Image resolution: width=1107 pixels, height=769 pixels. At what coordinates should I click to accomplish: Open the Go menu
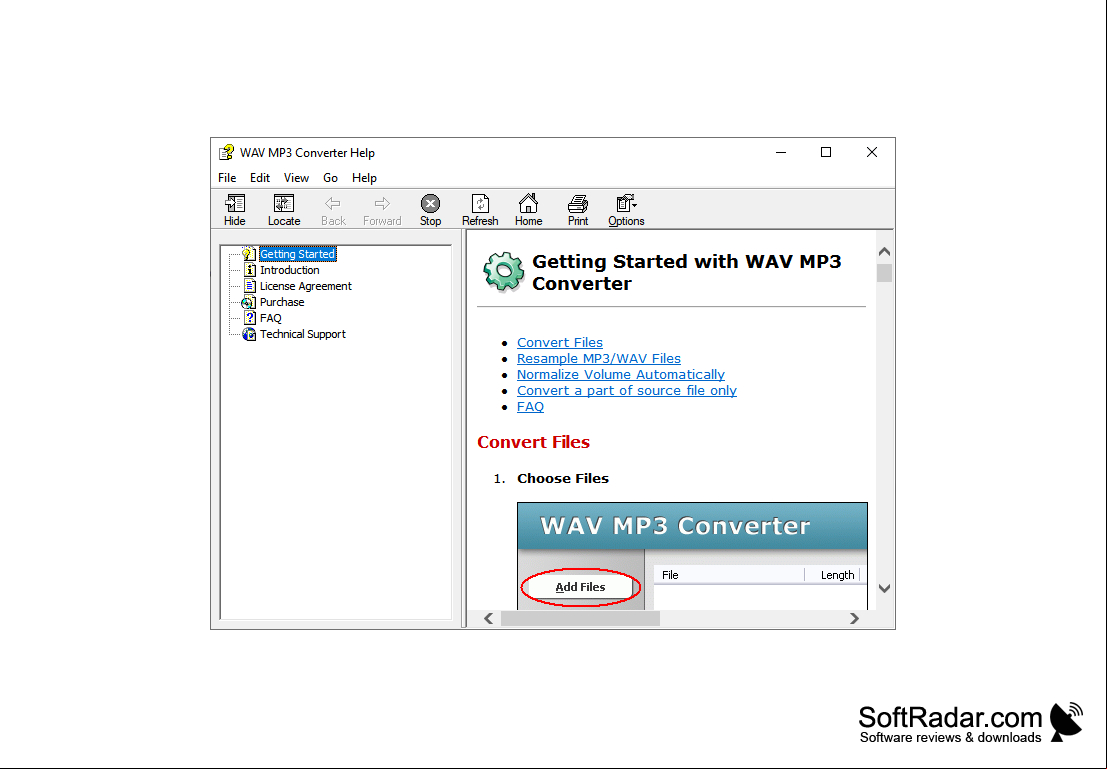click(330, 178)
